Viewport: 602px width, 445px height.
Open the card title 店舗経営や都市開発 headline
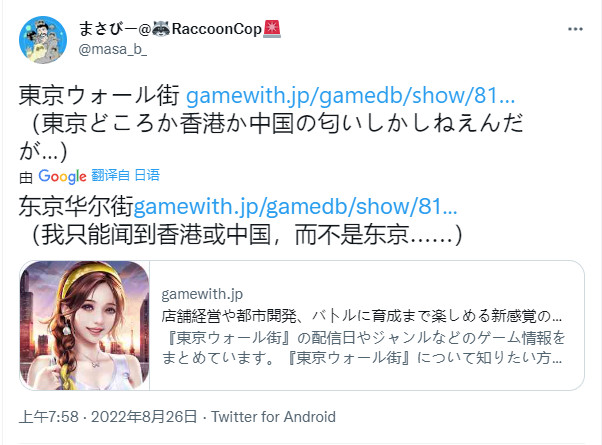(x=362, y=316)
